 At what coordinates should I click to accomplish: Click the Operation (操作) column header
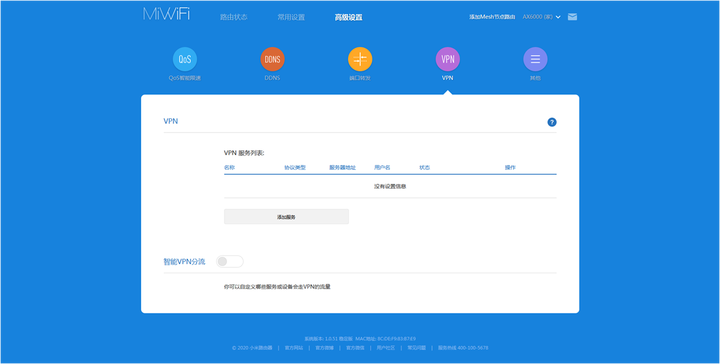click(510, 168)
